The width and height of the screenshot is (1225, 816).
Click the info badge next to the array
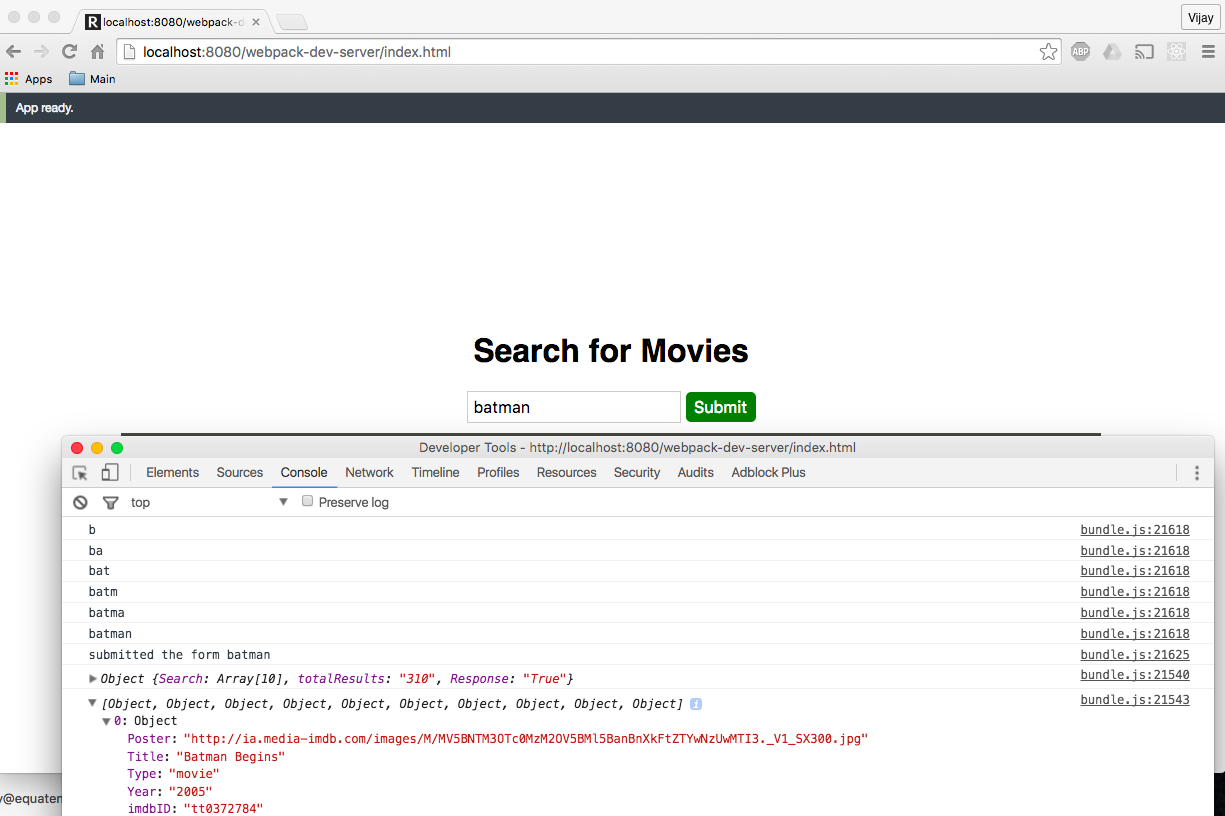[696, 704]
